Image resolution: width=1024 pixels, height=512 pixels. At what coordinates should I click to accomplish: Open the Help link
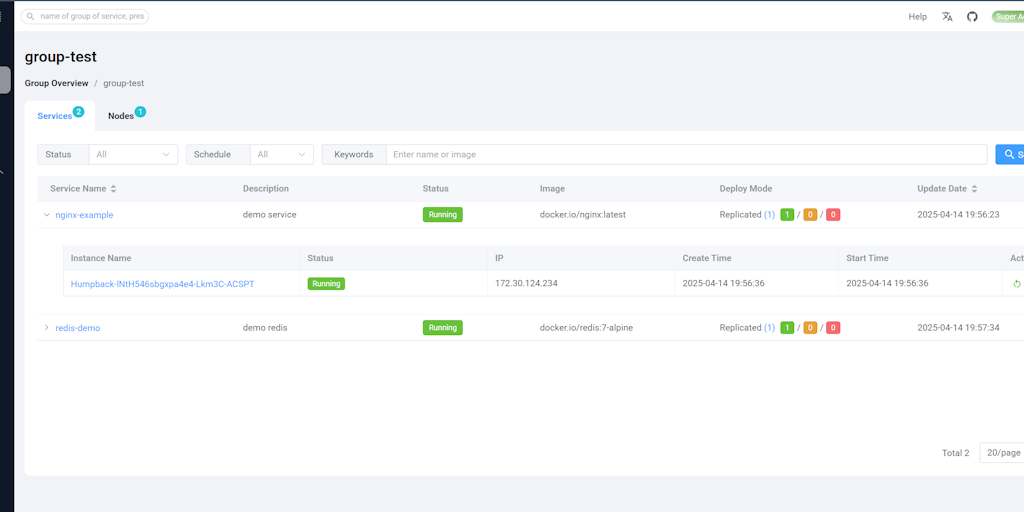(x=918, y=17)
